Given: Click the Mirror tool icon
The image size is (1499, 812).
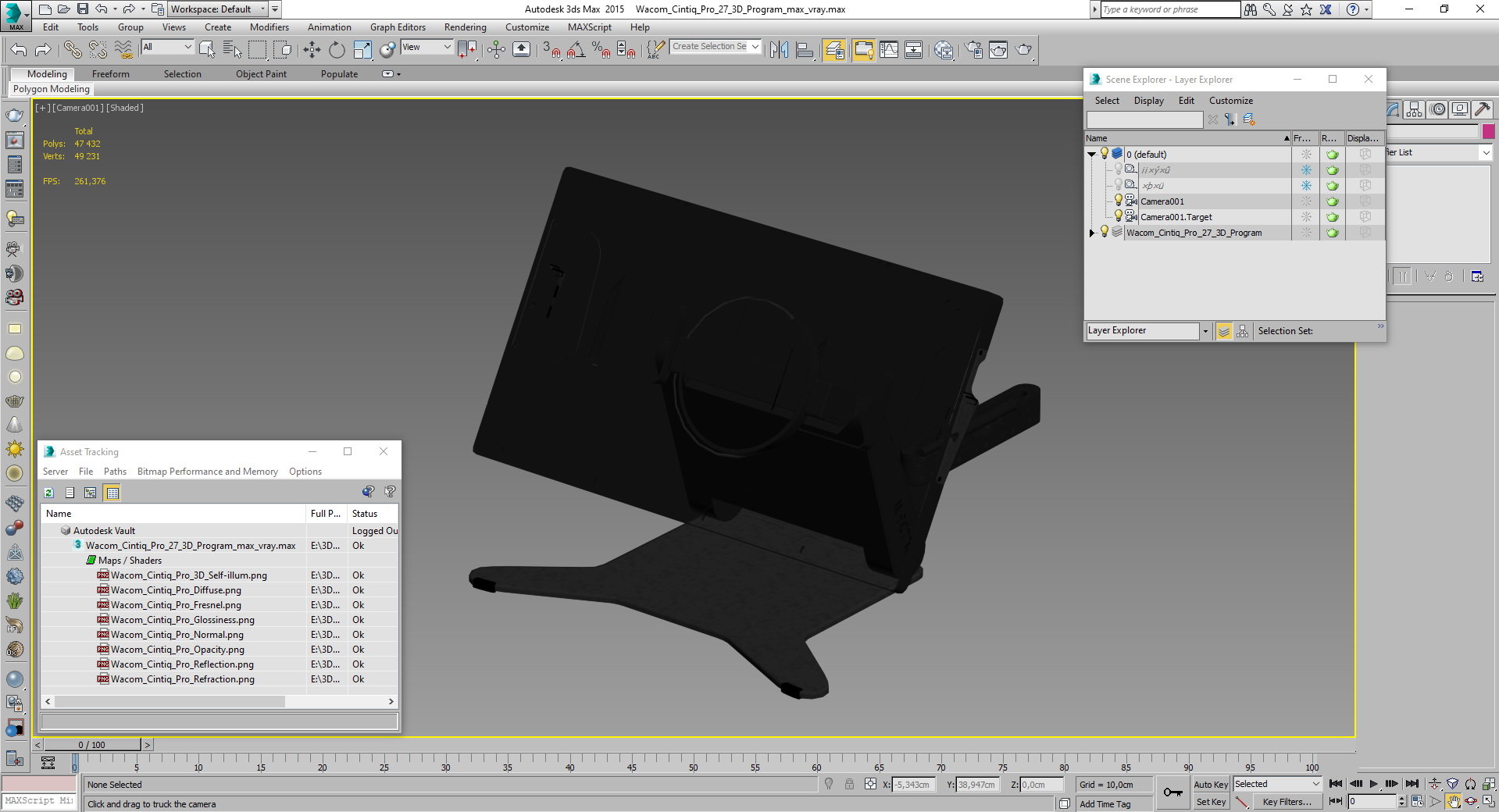Looking at the screenshot, I should [x=779, y=50].
